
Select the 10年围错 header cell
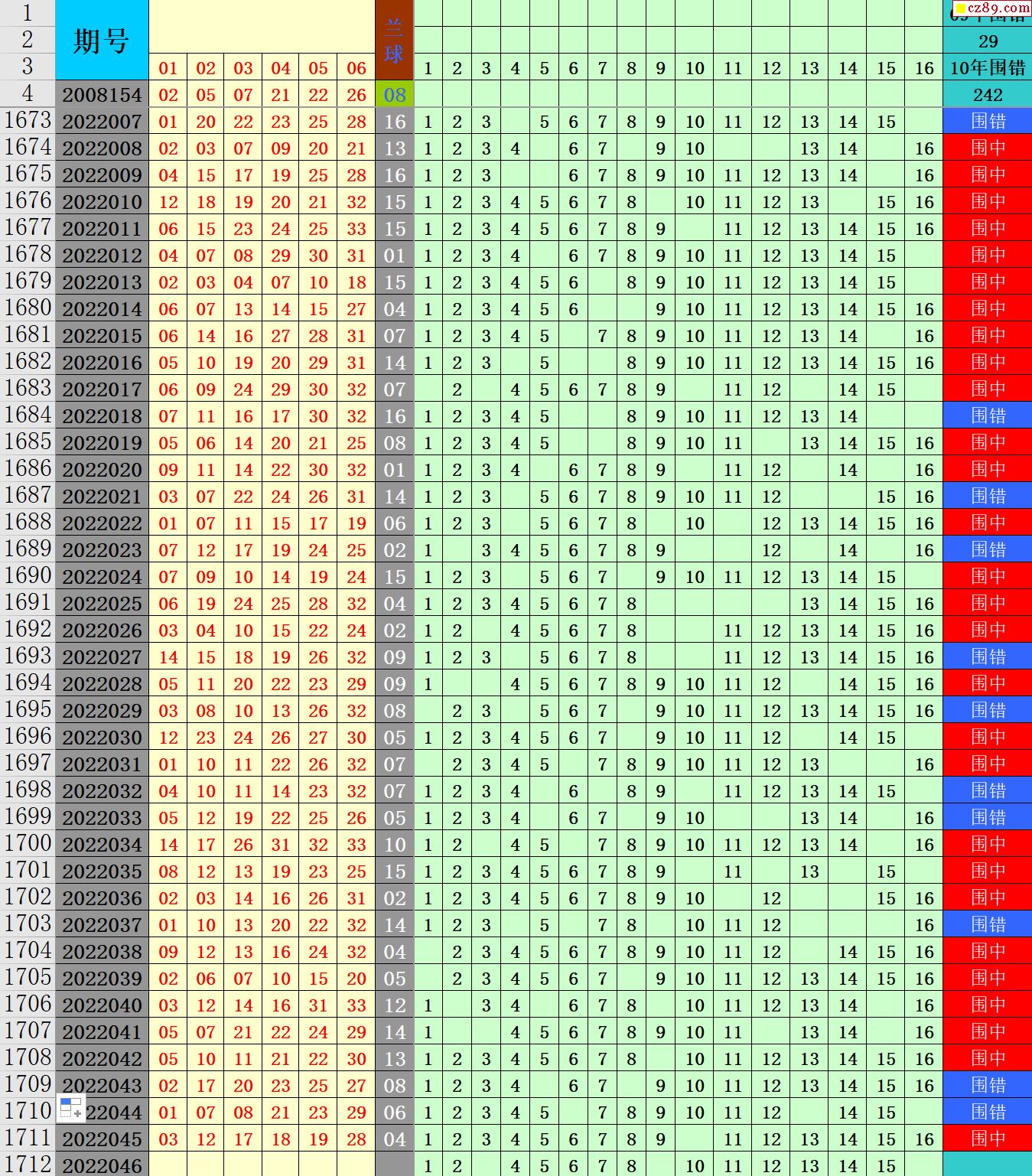pos(987,68)
